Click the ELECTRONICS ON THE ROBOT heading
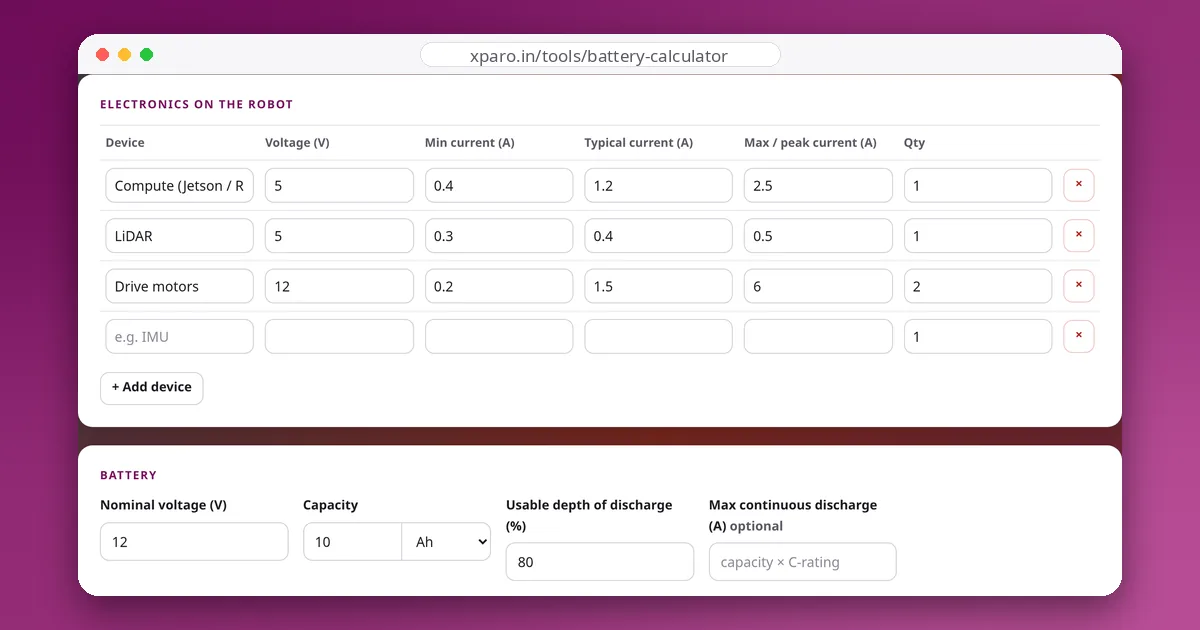The image size is (1200, 630). coord(197,104)
